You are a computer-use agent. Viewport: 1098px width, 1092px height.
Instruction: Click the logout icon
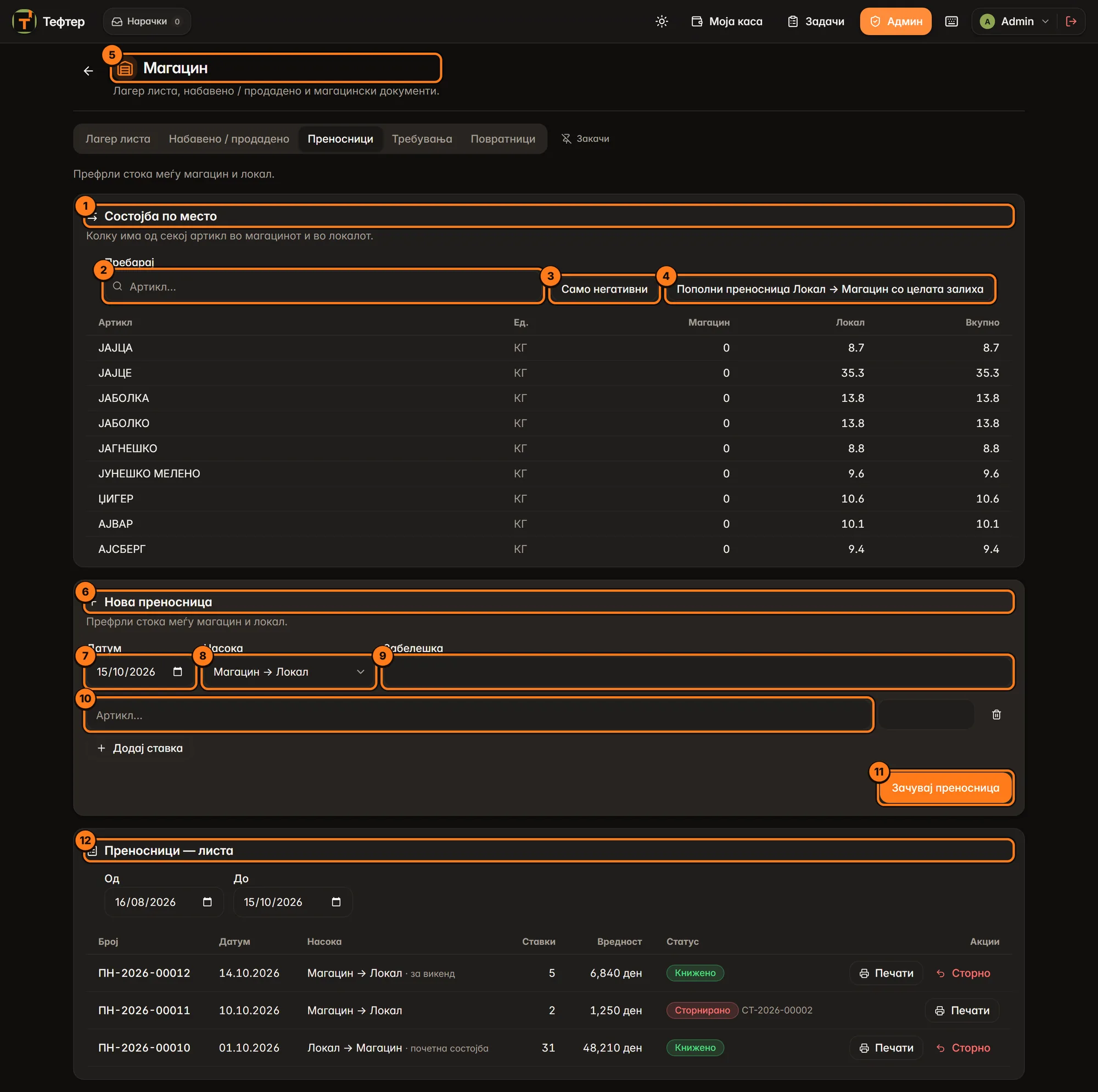pyautogui.click(x=1071, y=21)
